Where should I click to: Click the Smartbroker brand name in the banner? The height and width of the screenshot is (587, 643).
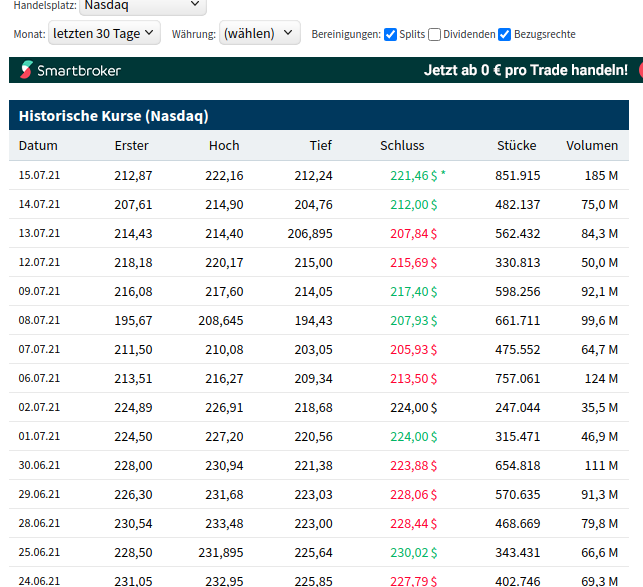79,70
